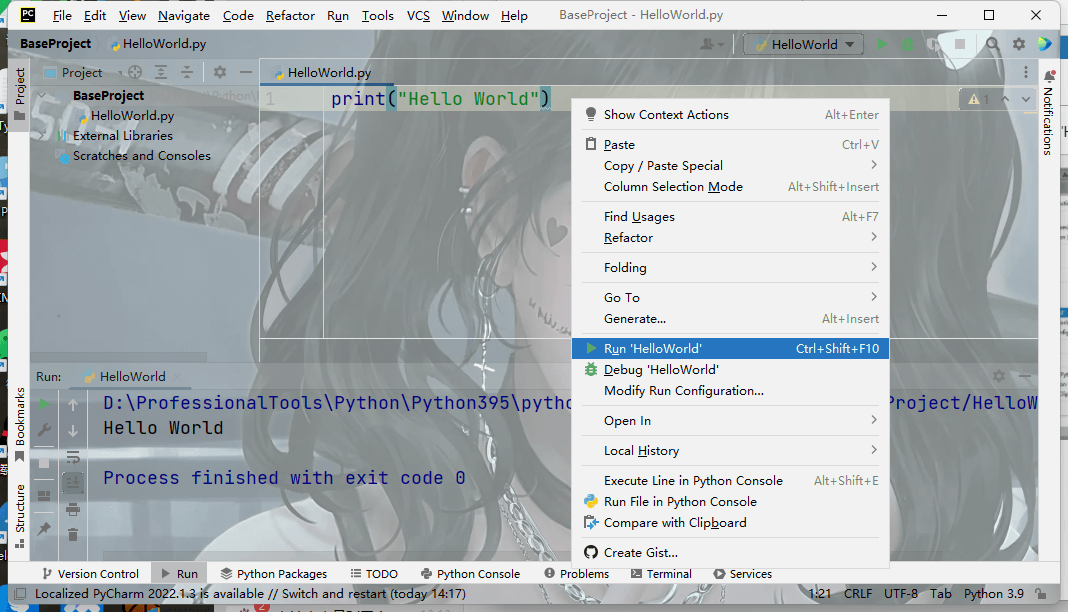The height and width of the screenshot is (612, 1068).
Task: Collapse the BaseProject tree node
Action: click(42, 96)
